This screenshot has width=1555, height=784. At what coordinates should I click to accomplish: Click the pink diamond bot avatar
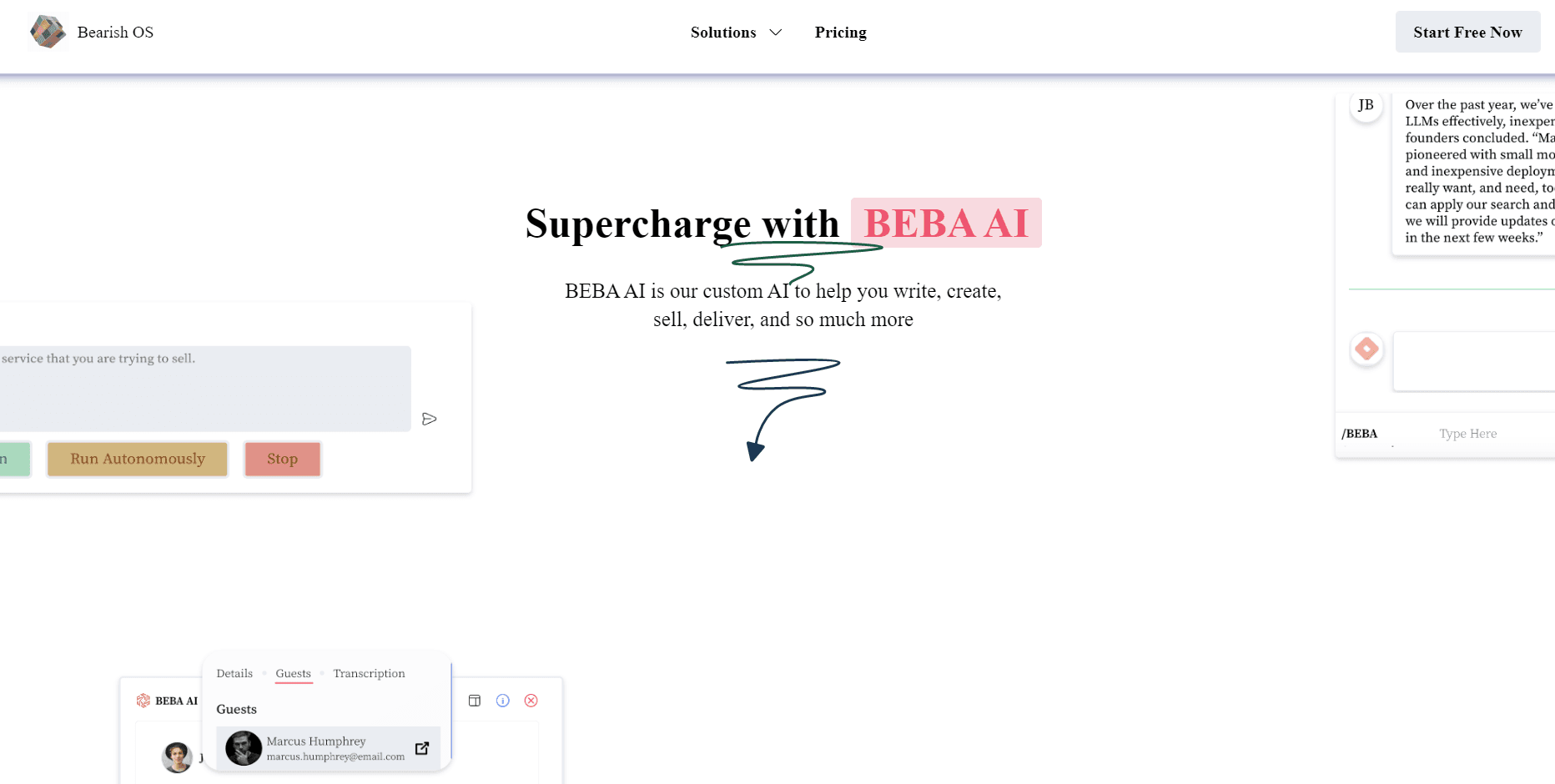pyautogui.click(x=1366, y=349)
